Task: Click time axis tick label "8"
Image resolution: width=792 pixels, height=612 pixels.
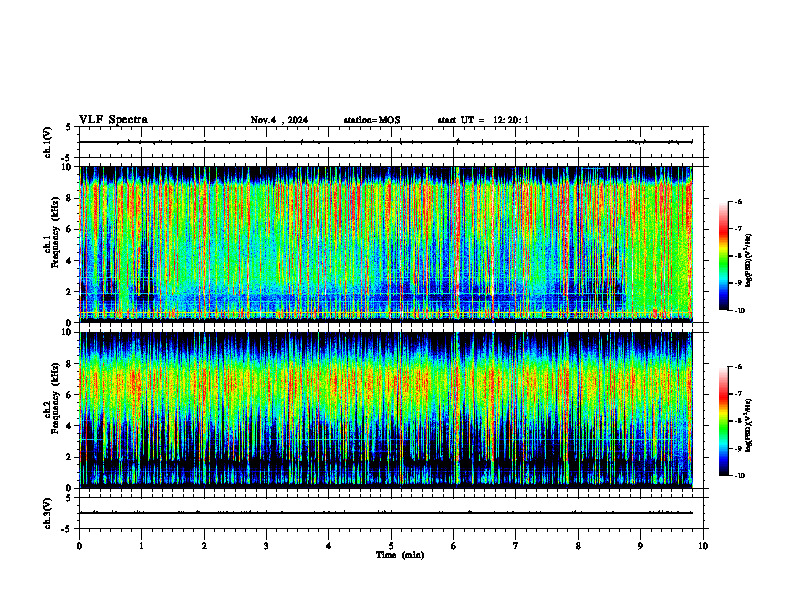Action: pyautogui.click(x=578, y=546)
